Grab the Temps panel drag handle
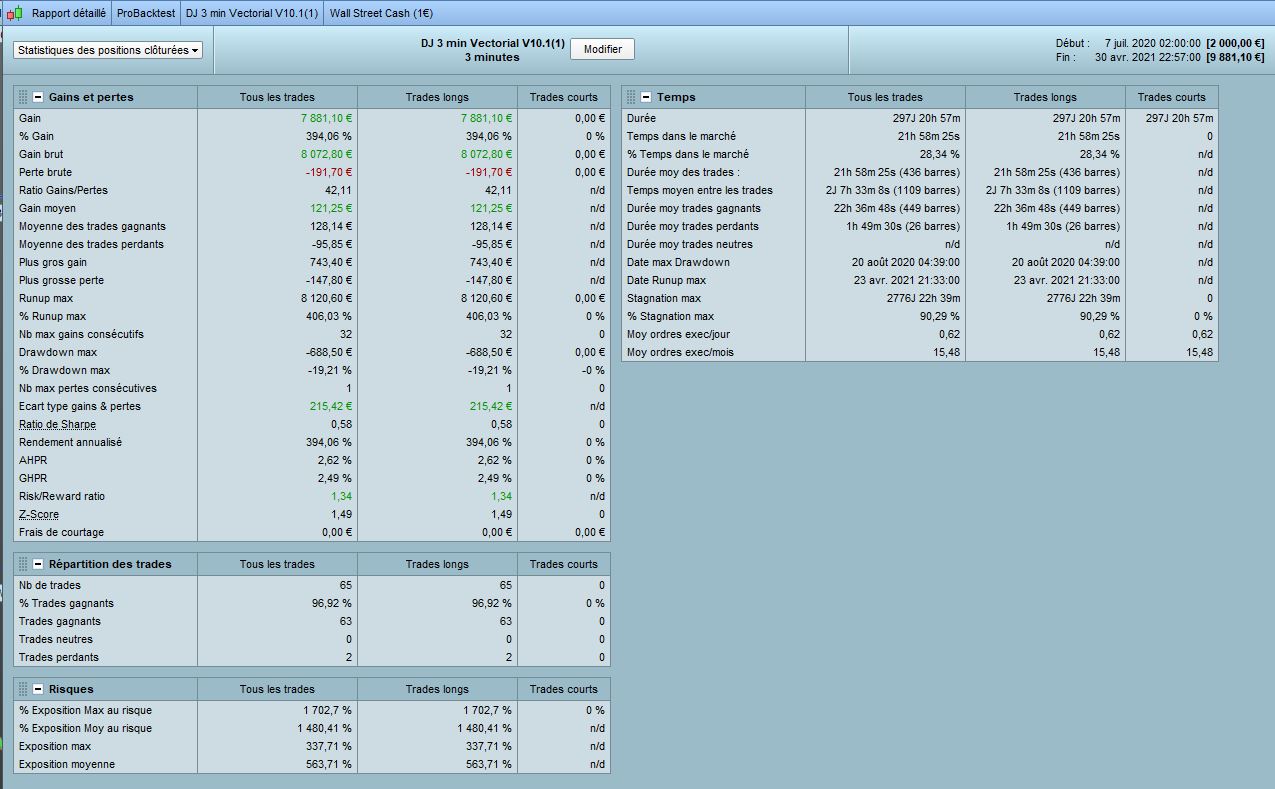The height and width of the screenshot is (789, 1275). 631,97
